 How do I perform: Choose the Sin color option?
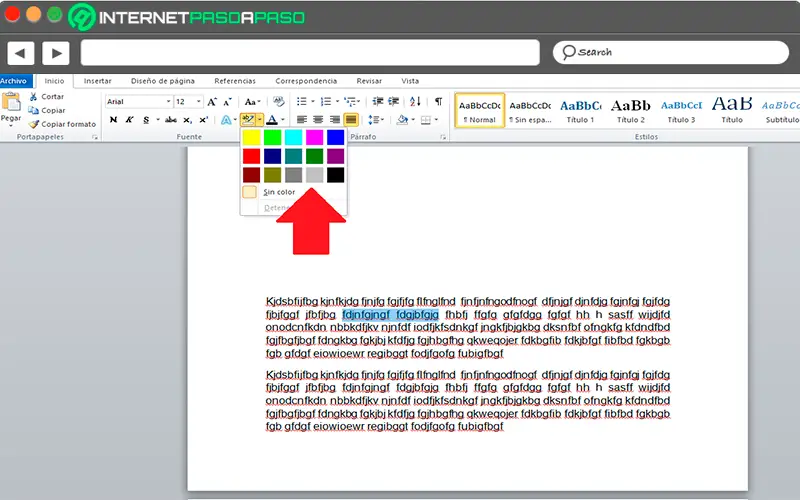(x=279, y=191)
